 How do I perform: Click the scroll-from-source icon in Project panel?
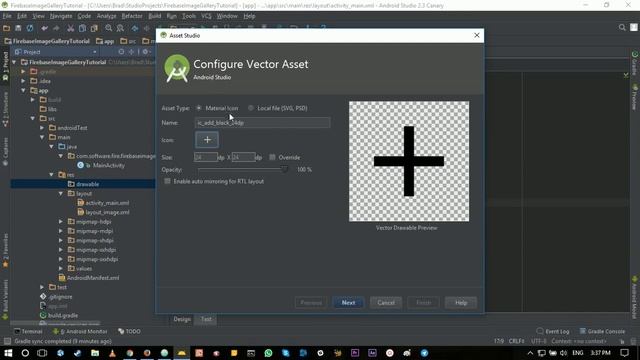[x=121, y=52]
